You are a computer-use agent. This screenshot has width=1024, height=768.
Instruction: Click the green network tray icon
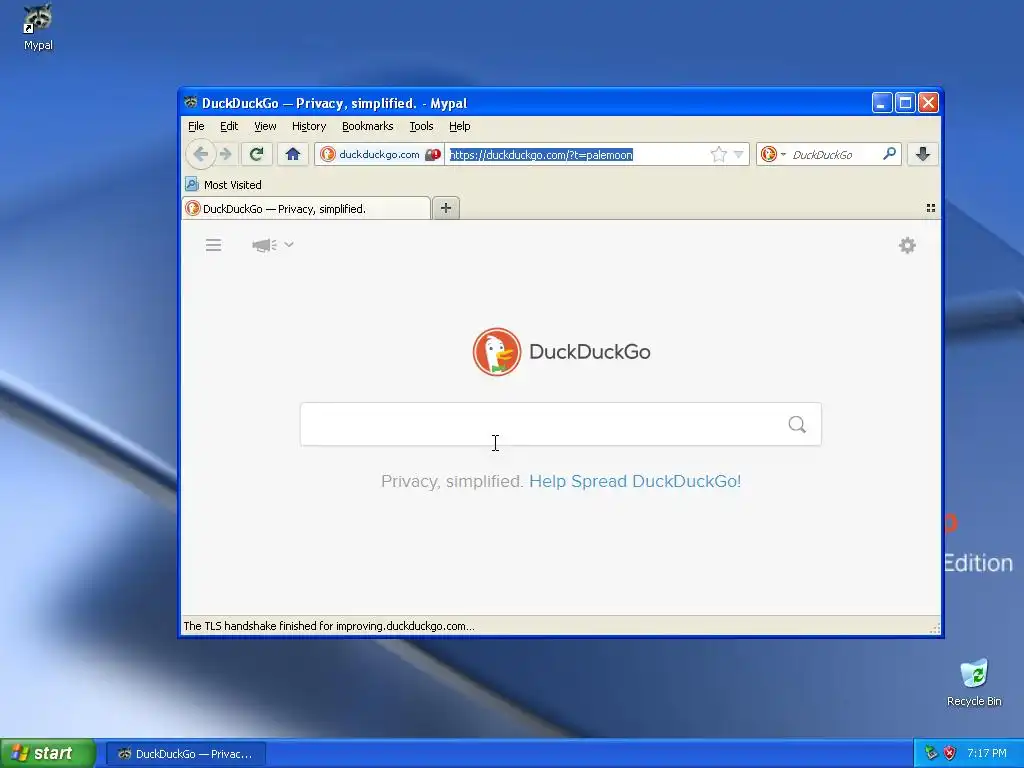click(931, 753)
